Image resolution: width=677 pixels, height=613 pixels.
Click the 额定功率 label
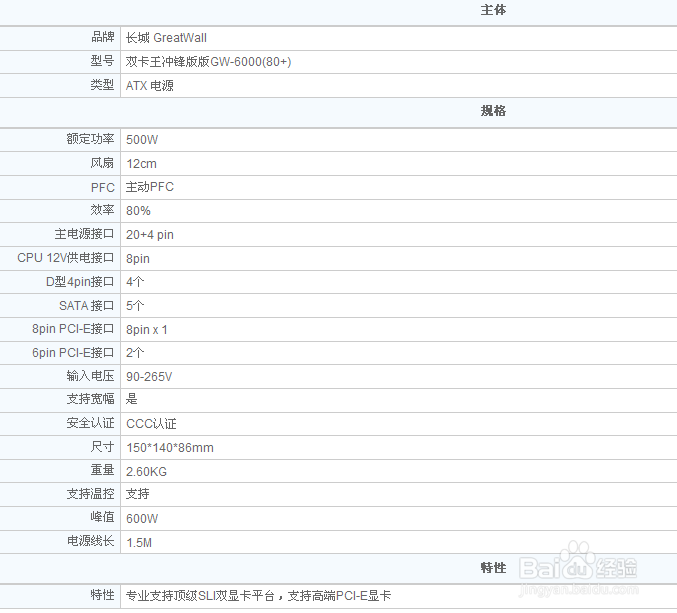click(90, 139)
